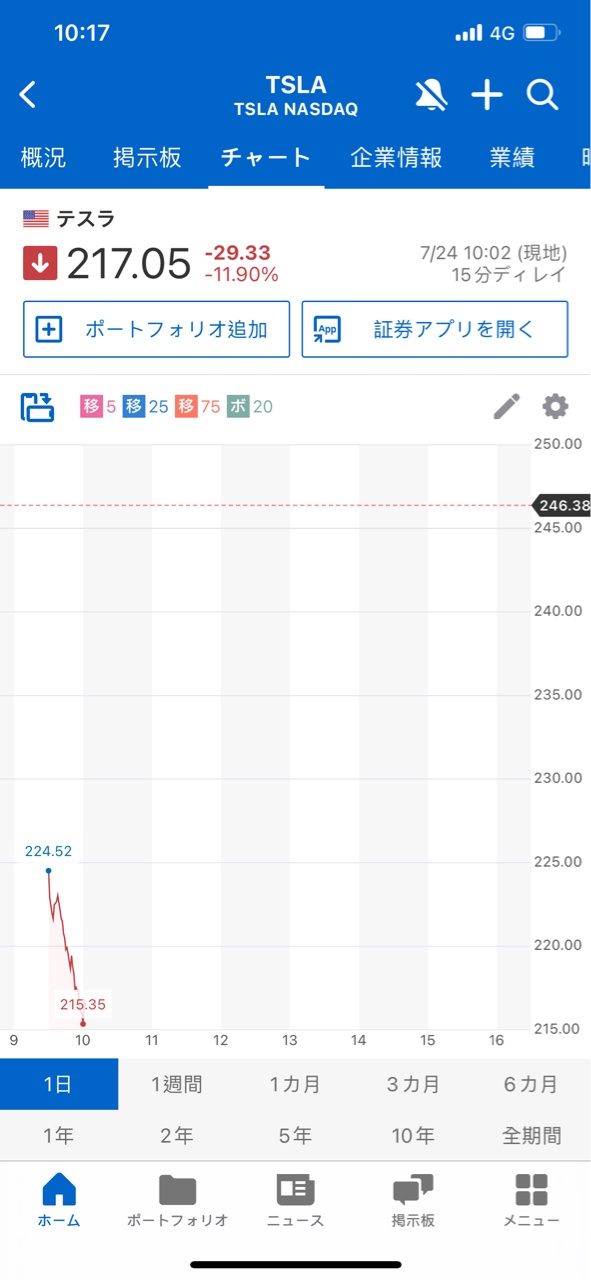Image resolution: width=591 pixels, height=1280 pixels.
Task: Toggle the 5-period moving average indicator
Action: (99, 407)
